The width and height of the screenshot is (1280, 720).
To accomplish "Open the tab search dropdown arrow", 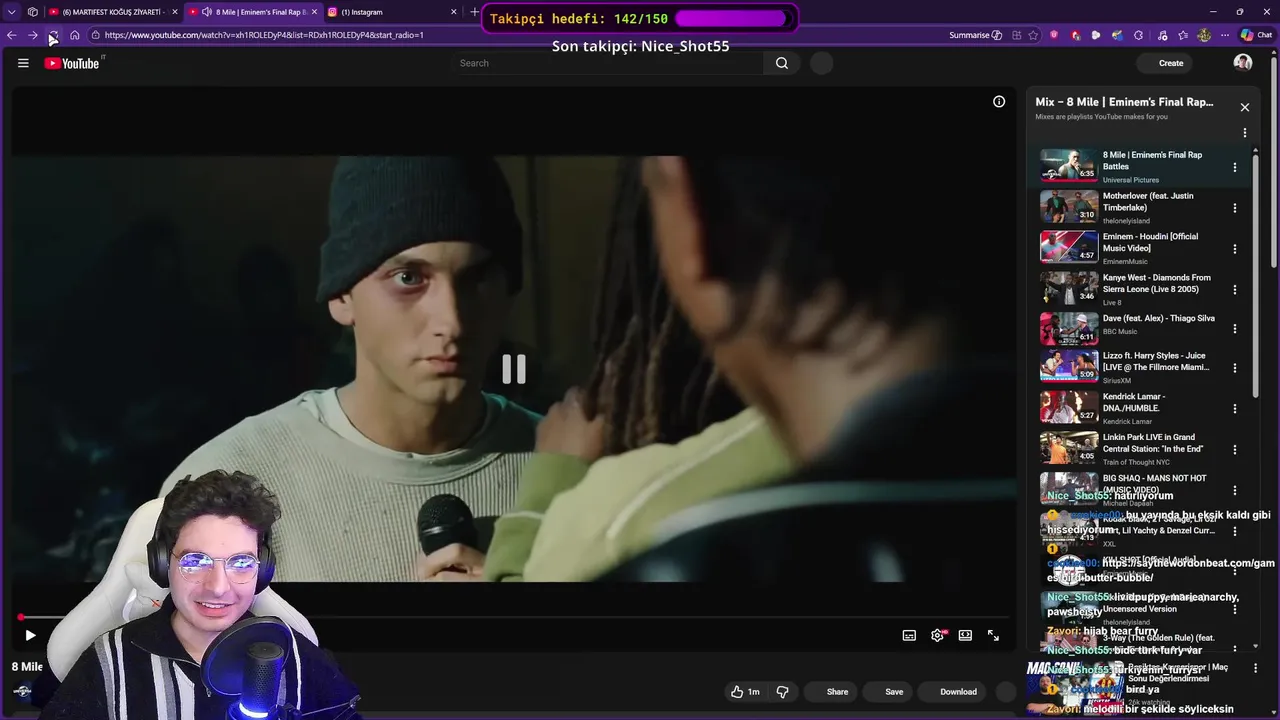I will [x=12, y=12].
